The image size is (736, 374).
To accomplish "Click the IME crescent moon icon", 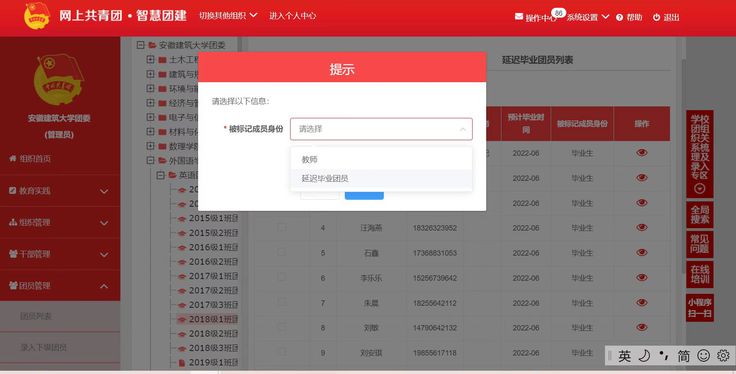I will click(644, 355).
